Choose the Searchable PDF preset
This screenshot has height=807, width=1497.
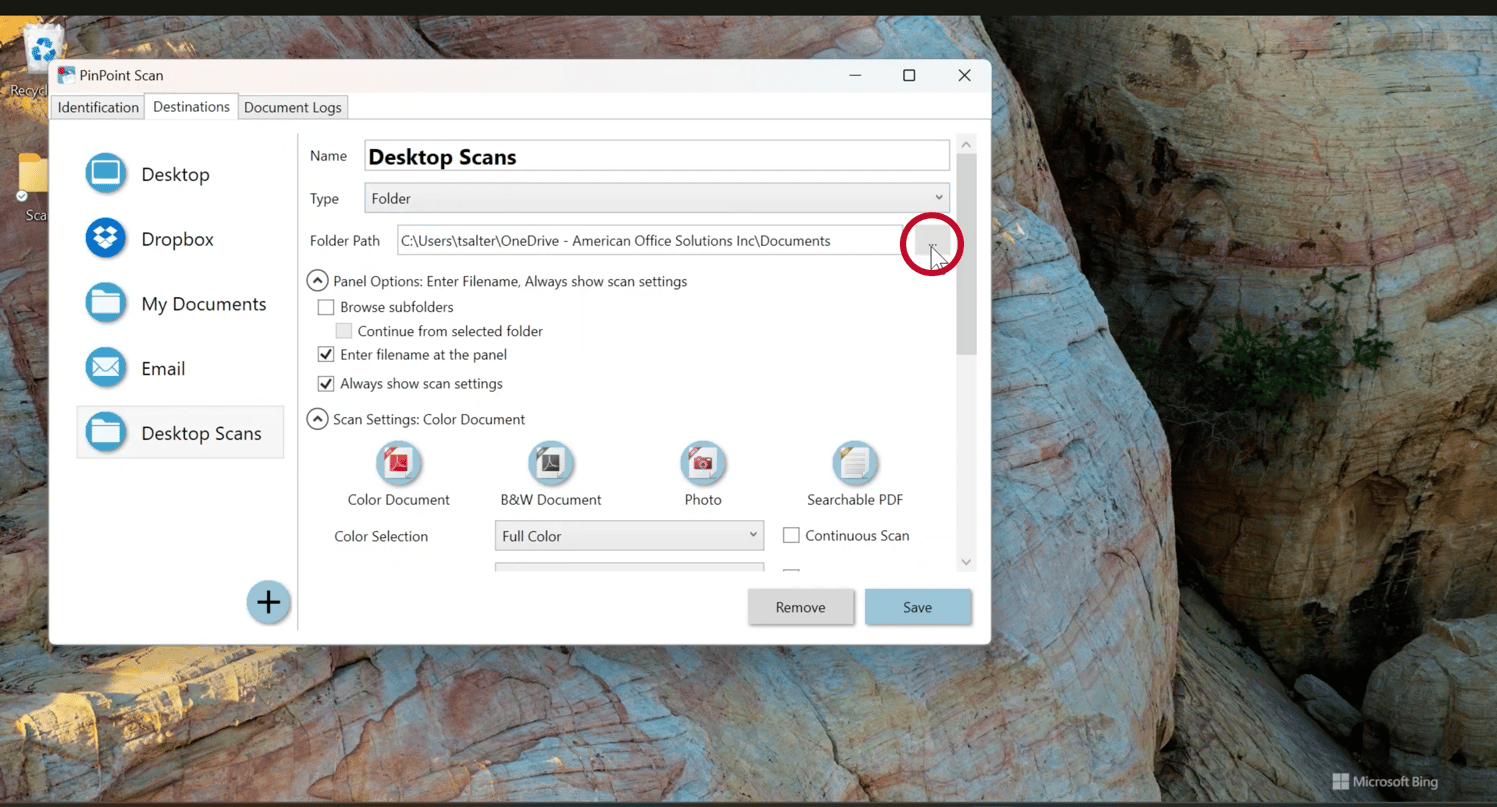pyautogui.click(x=855, y=463)
